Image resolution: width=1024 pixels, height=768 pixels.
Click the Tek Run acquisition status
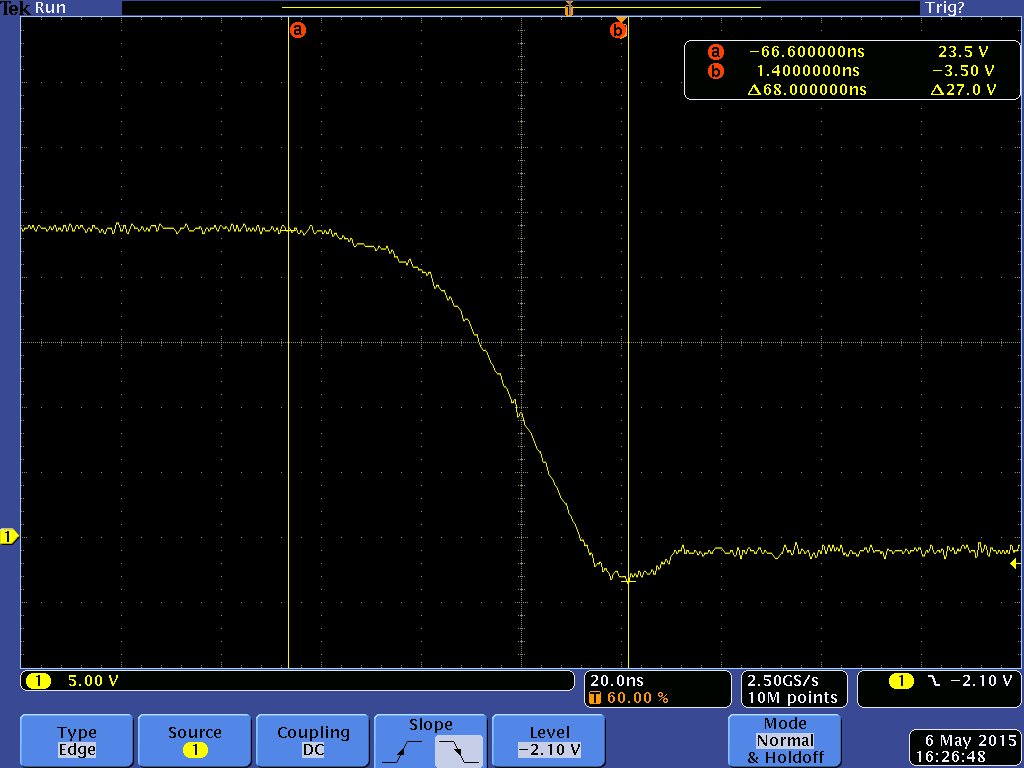(33, 8)
